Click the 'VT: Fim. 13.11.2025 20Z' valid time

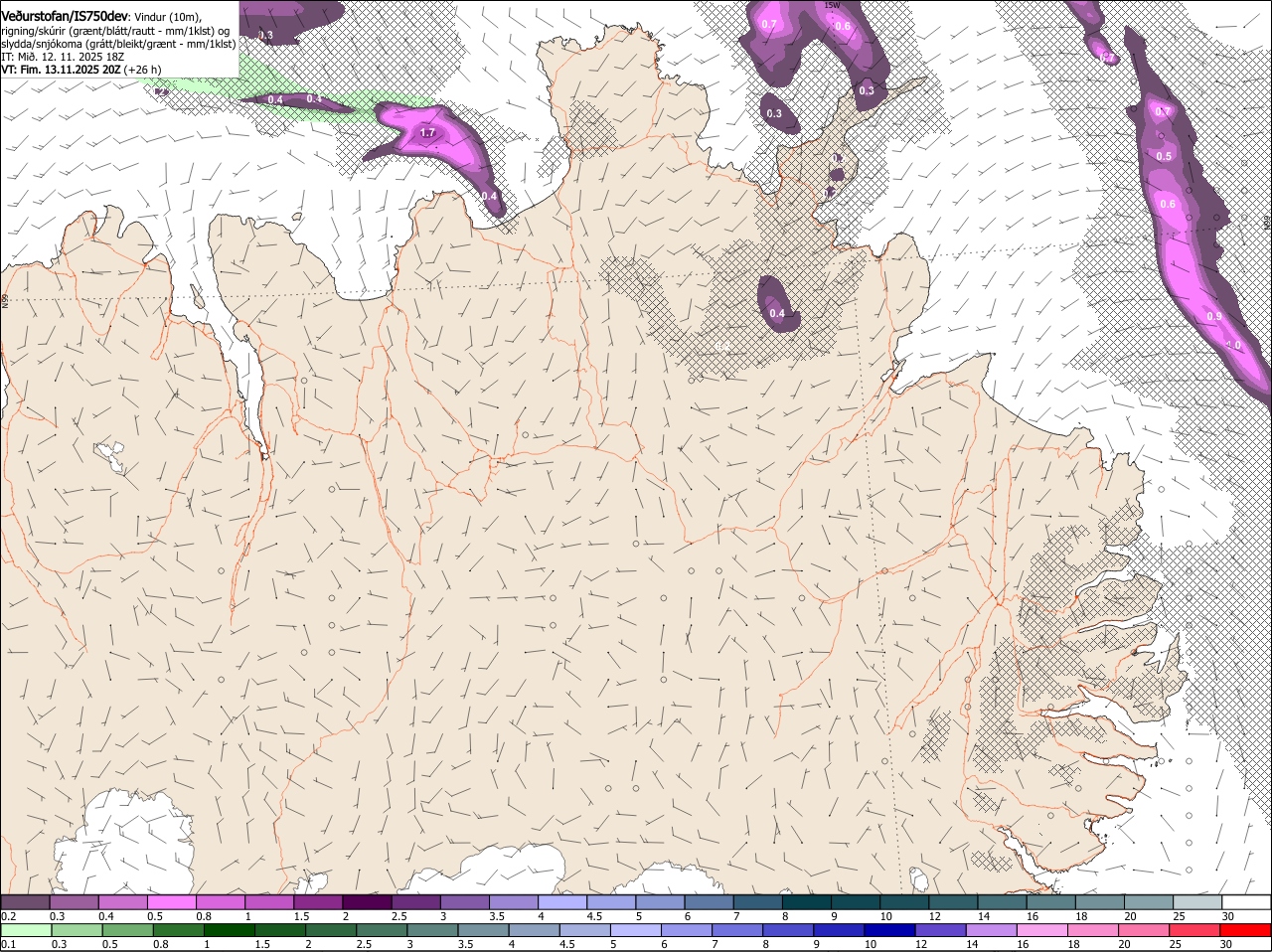(61, 70)
